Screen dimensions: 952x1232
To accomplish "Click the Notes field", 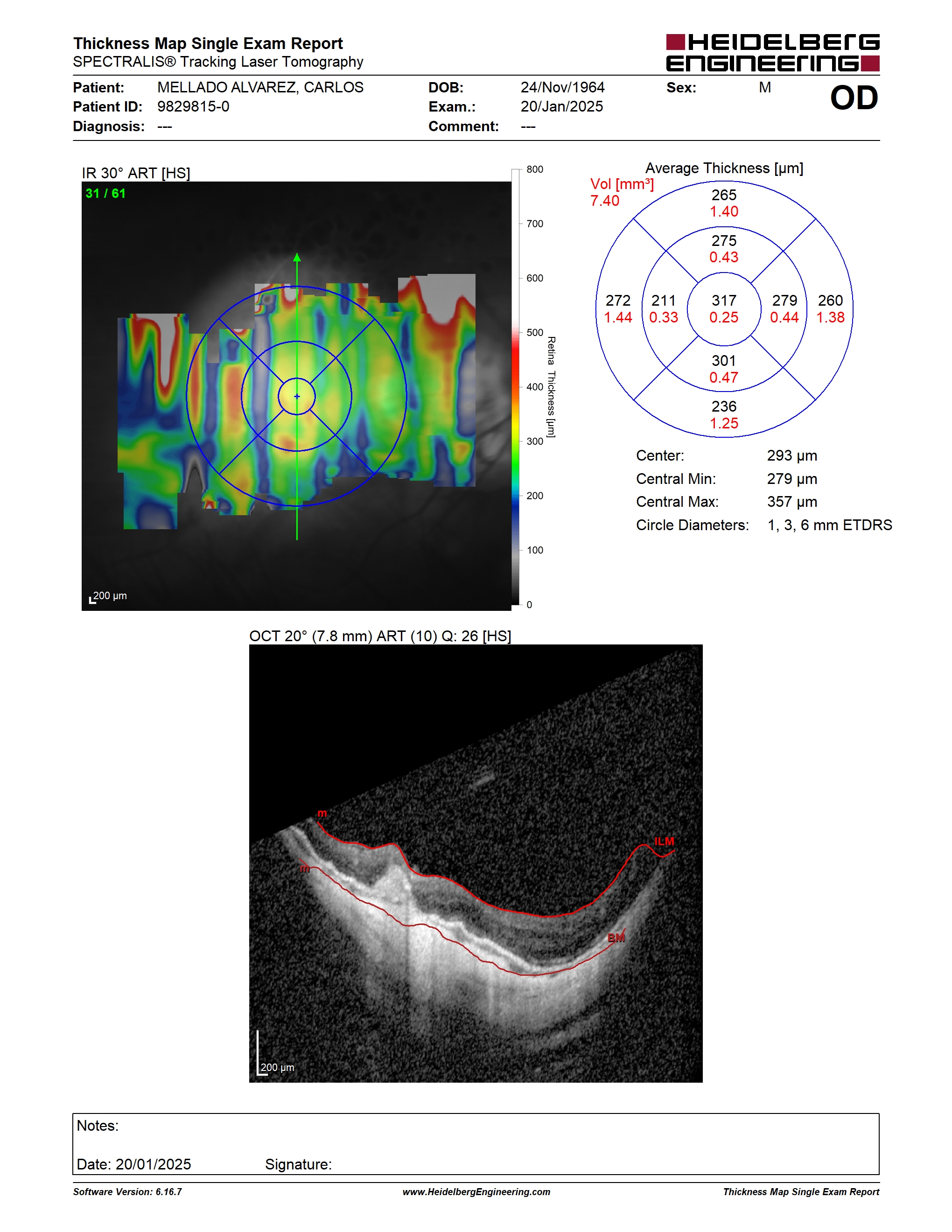I will pyautogui.click(x=476, y=1145).
